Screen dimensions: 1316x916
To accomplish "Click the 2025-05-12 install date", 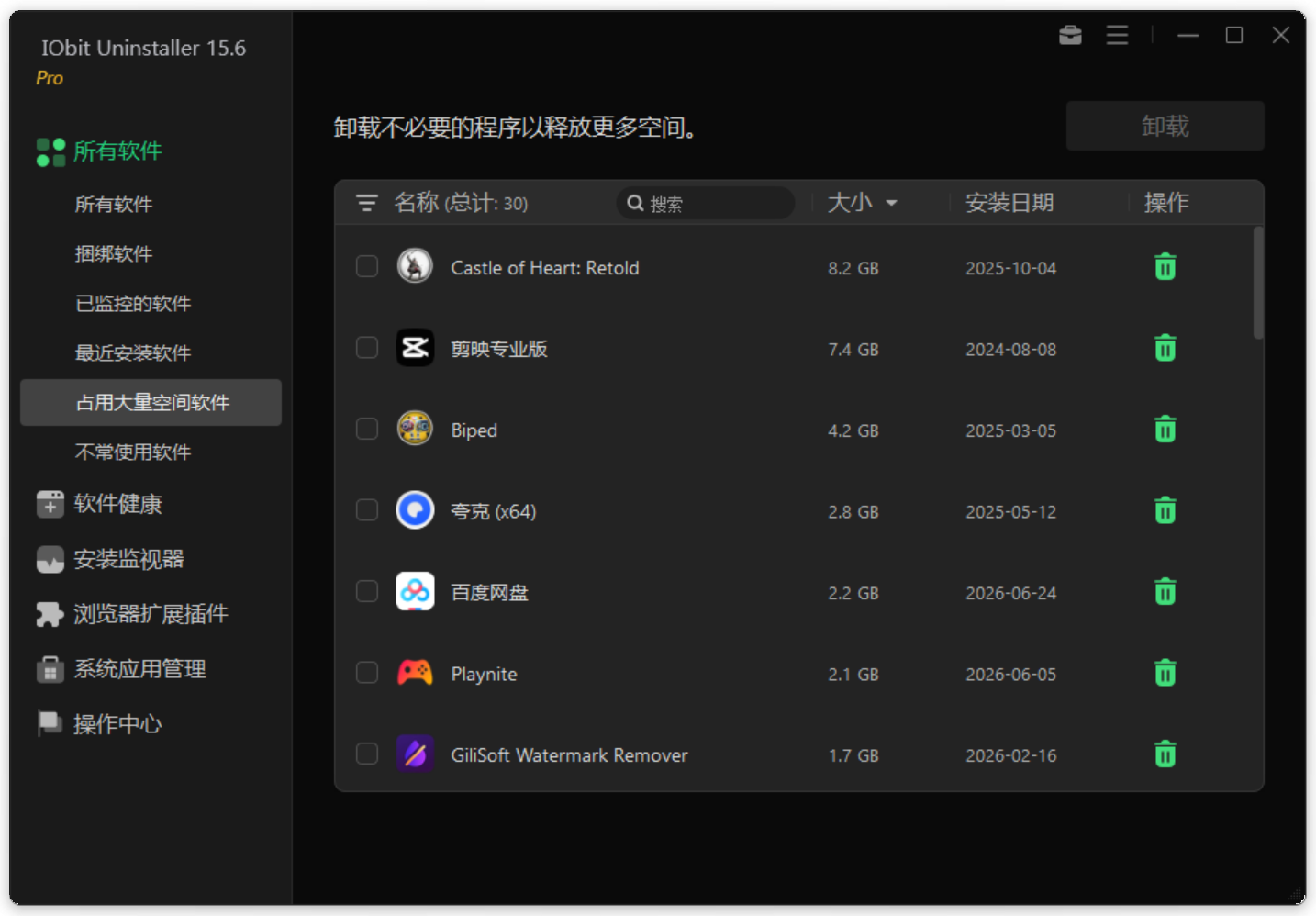I will coord(1011,512).
